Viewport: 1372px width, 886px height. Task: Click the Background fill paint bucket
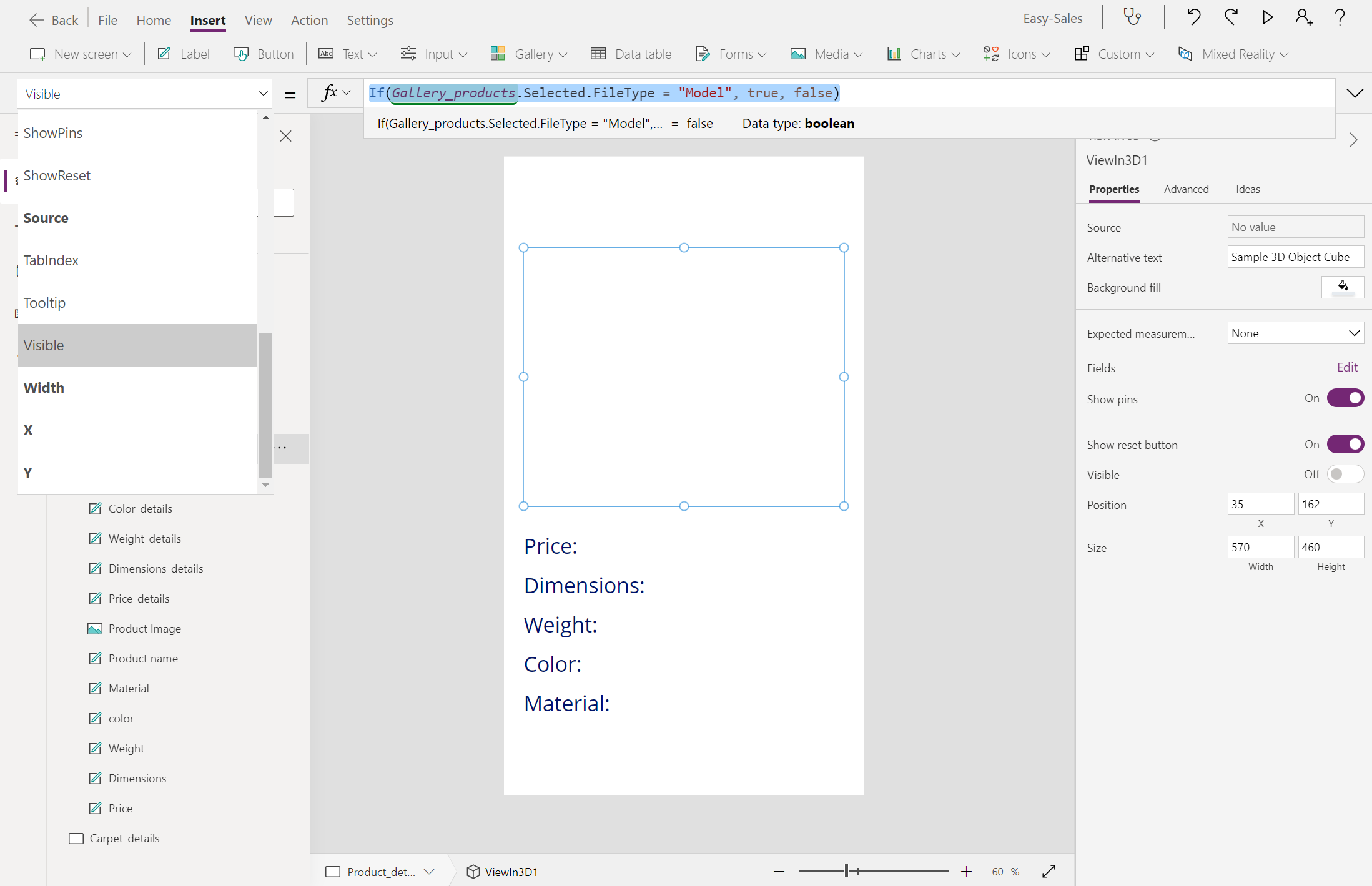pyautogui.click(x=1343, y=287)
